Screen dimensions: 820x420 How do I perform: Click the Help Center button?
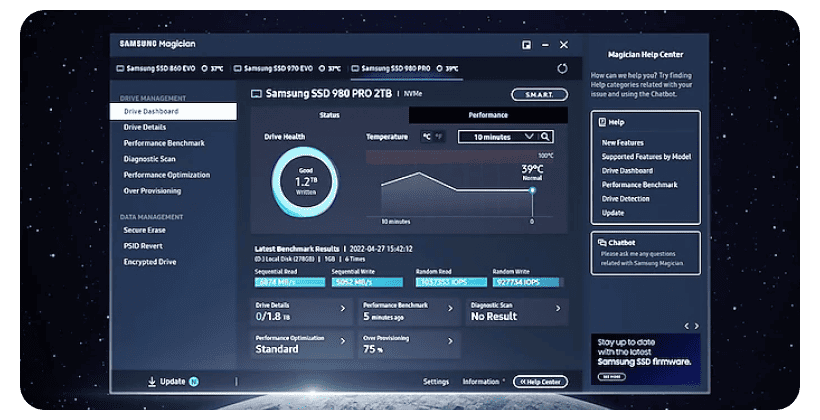tap(540, 381)
